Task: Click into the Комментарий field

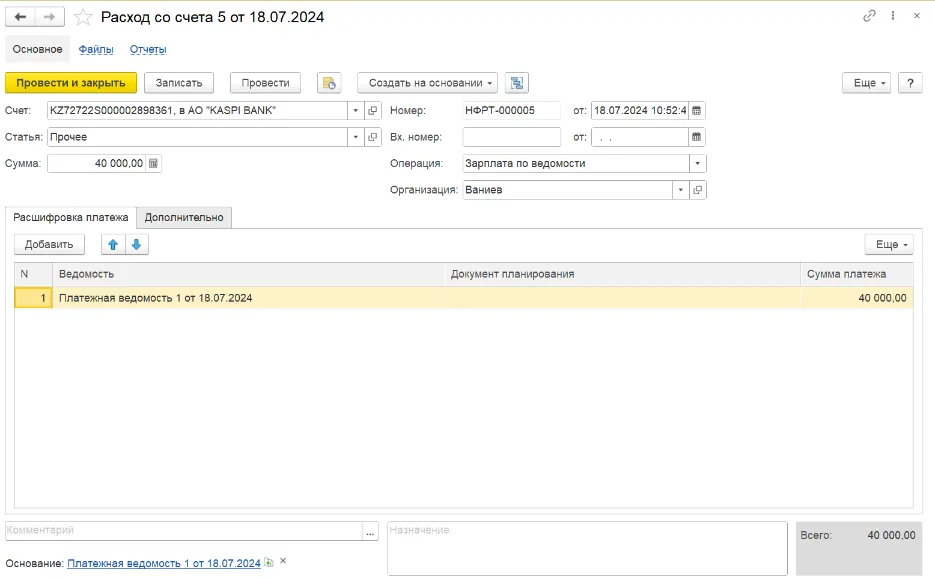Action: point(184,531)
